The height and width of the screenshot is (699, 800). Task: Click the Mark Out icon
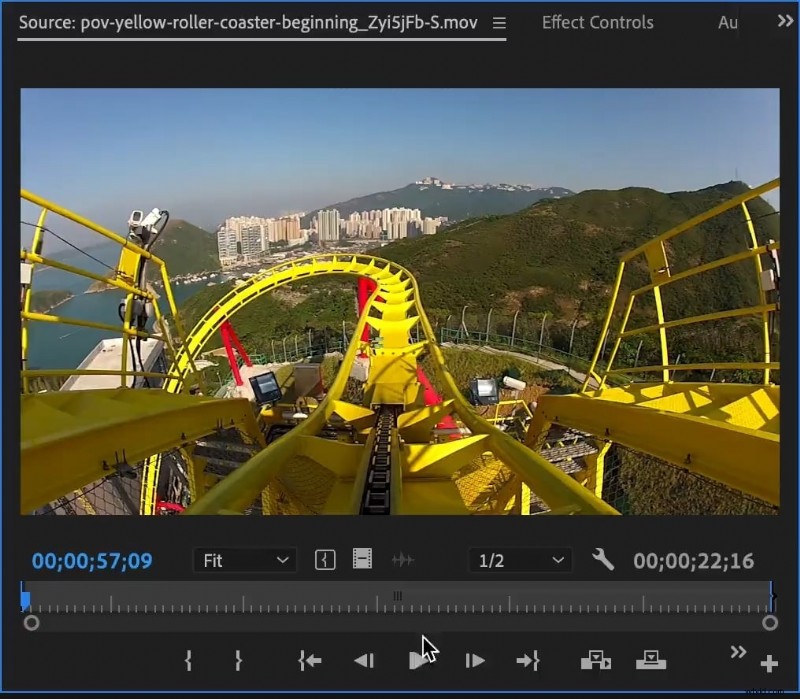[239, 661]
